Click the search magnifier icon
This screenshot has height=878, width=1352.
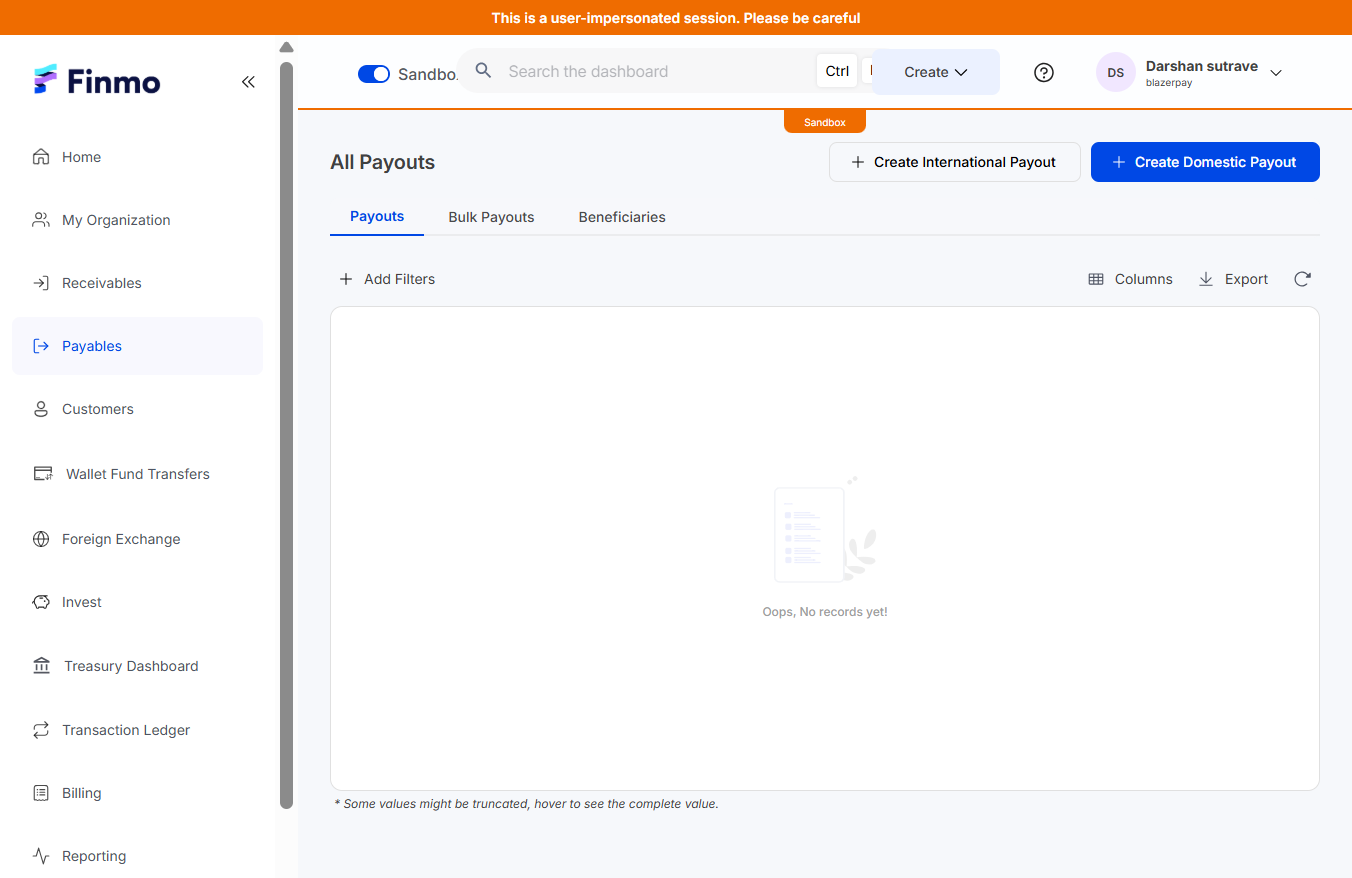tap(483, 71)
